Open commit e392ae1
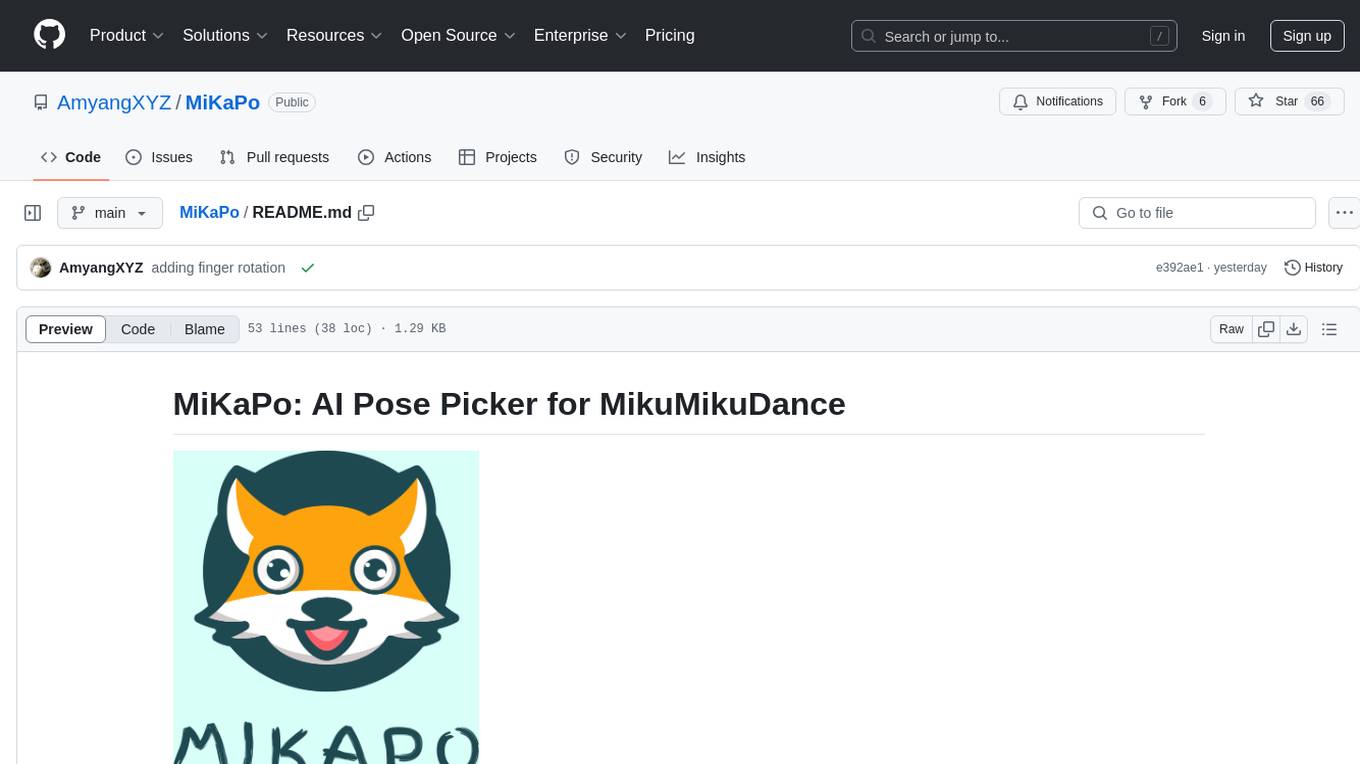 tap(1180, 268)
